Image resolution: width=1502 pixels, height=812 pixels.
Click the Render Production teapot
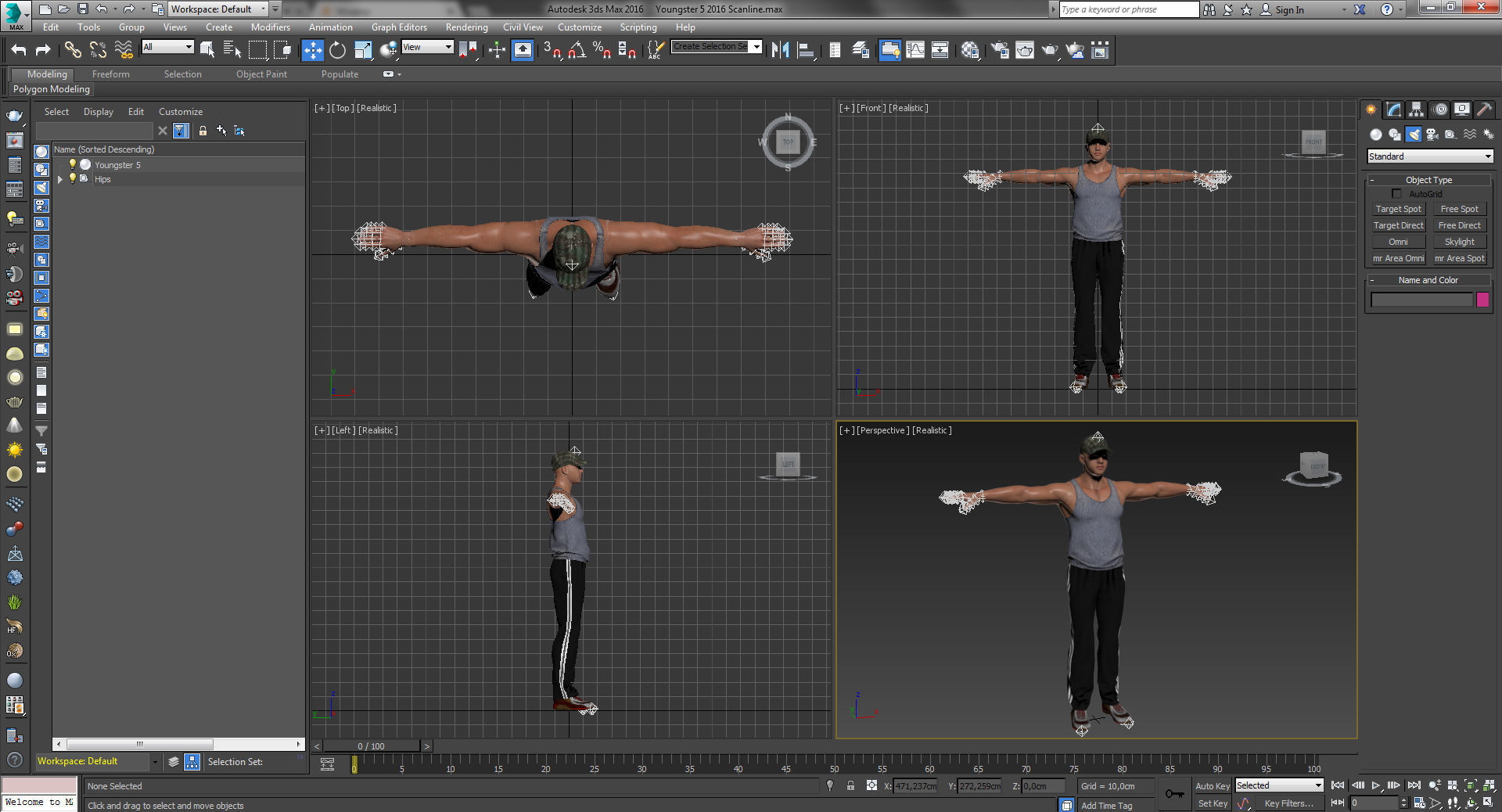pos(1050,50)
